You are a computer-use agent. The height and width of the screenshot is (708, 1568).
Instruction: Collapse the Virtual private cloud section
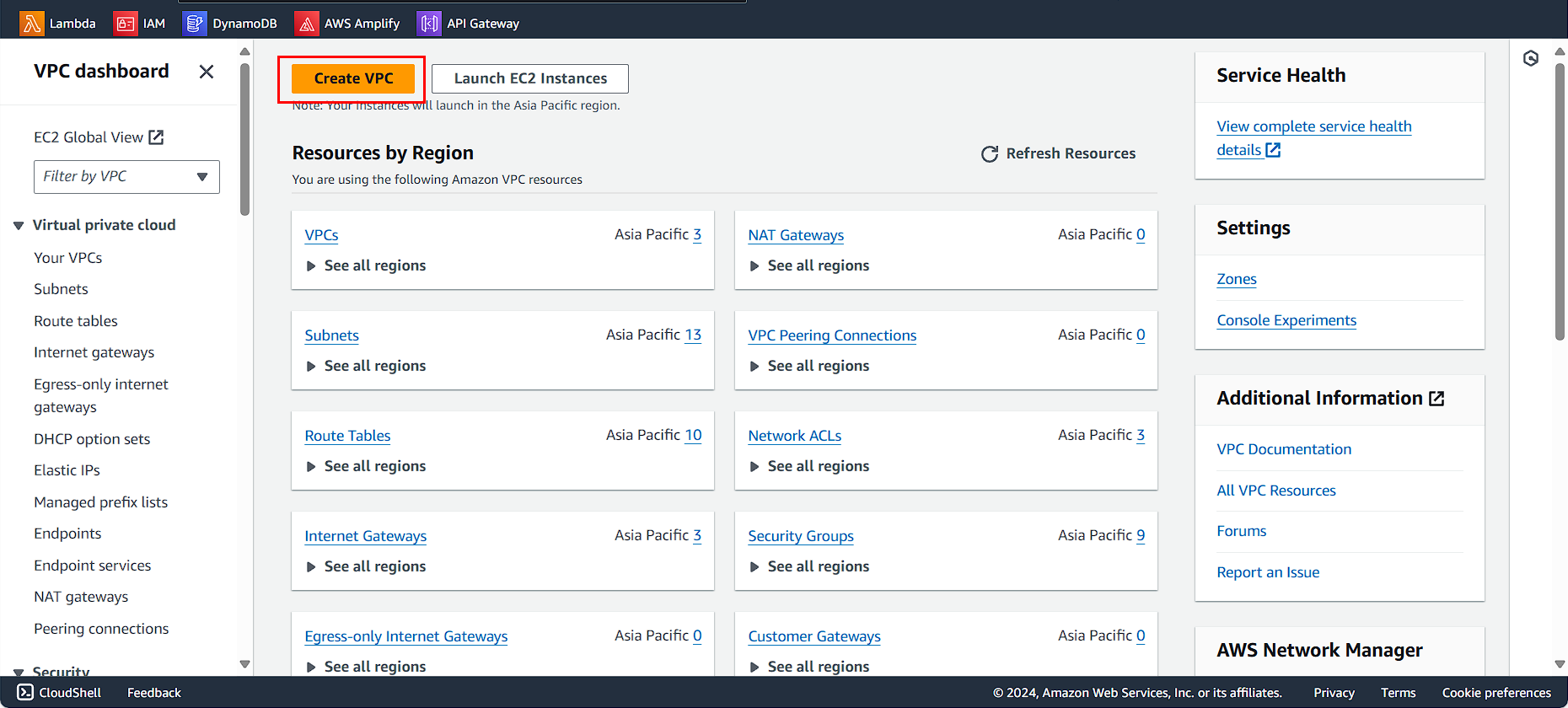click(19, 226)
